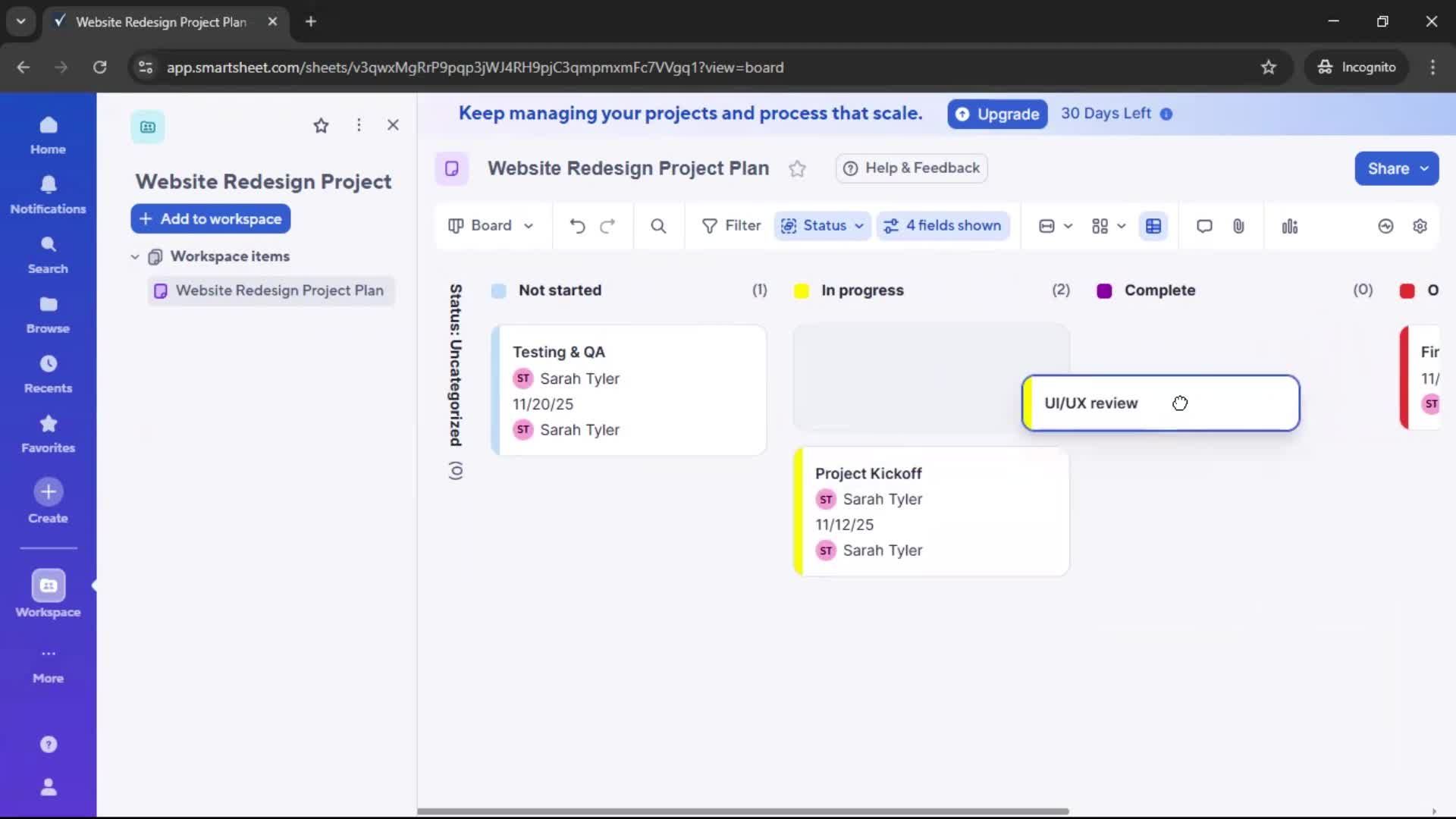
Task: Open Recents from the sidebar
Action: coord(48,372)
